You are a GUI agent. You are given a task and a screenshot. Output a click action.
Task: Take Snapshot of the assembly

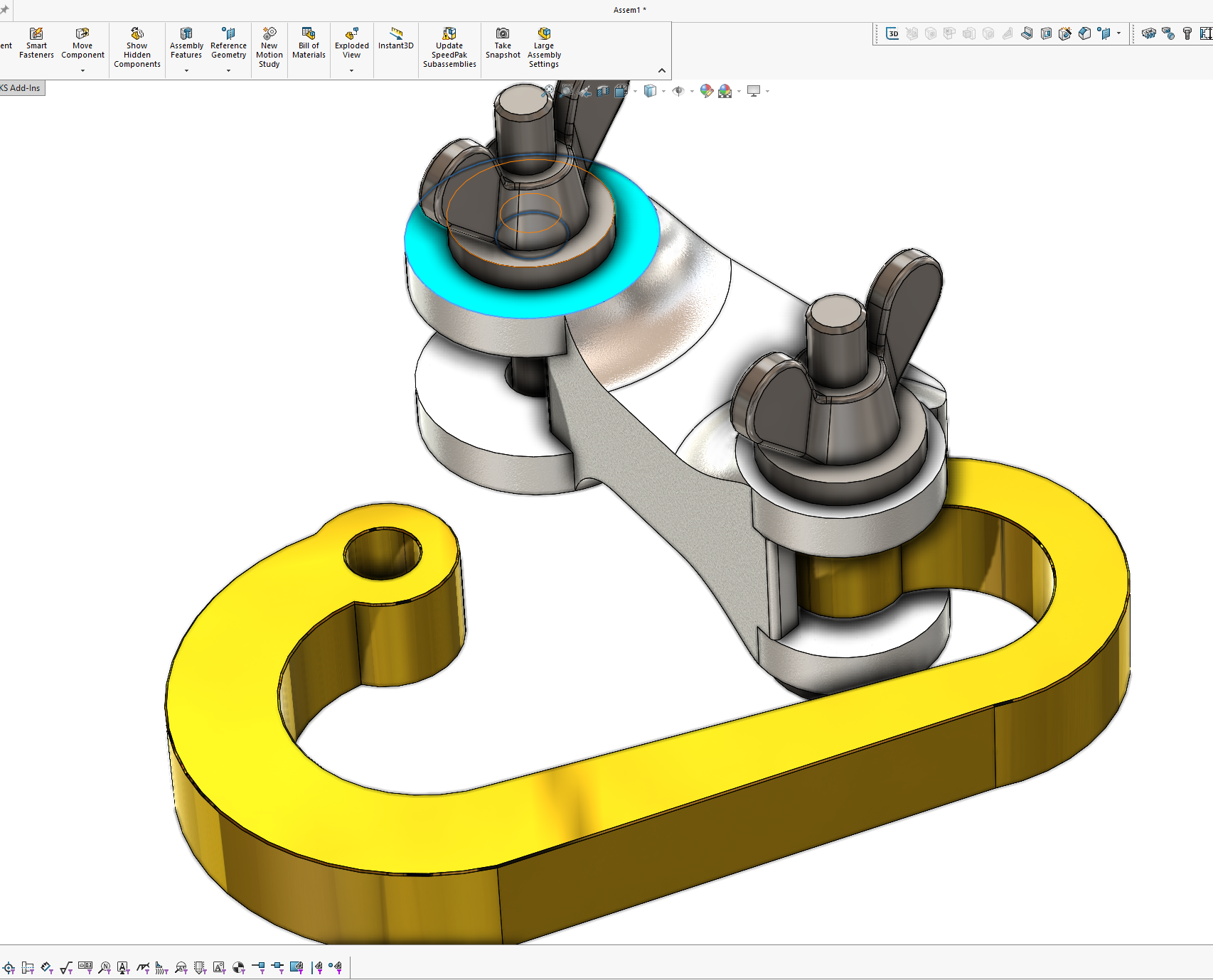[503, 43]
